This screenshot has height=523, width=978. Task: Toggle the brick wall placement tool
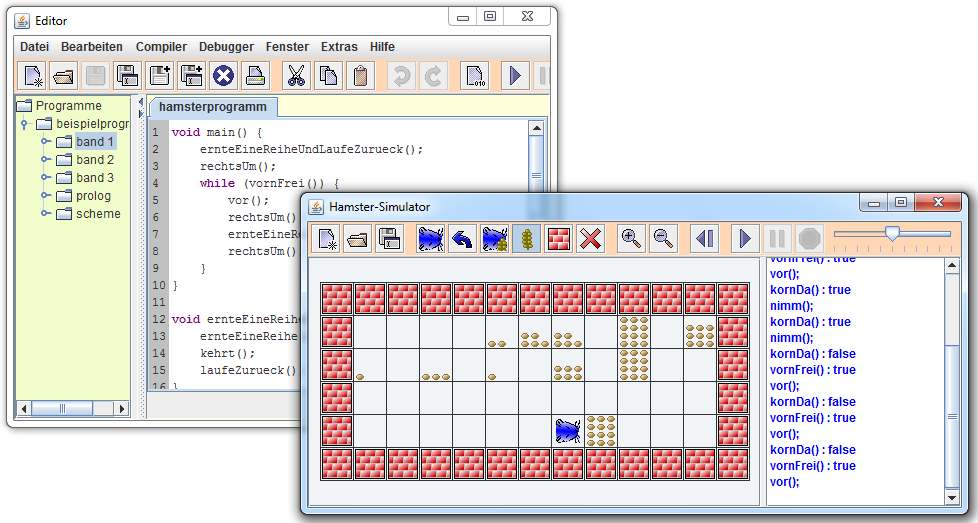click(x=559, y=238)
